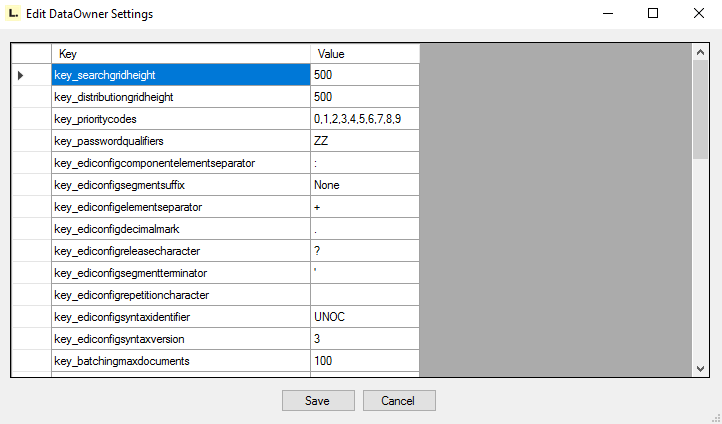Click the ZZ password qualifiers value
The width and height of the screenshot is (722, 424).
(364, 141)
